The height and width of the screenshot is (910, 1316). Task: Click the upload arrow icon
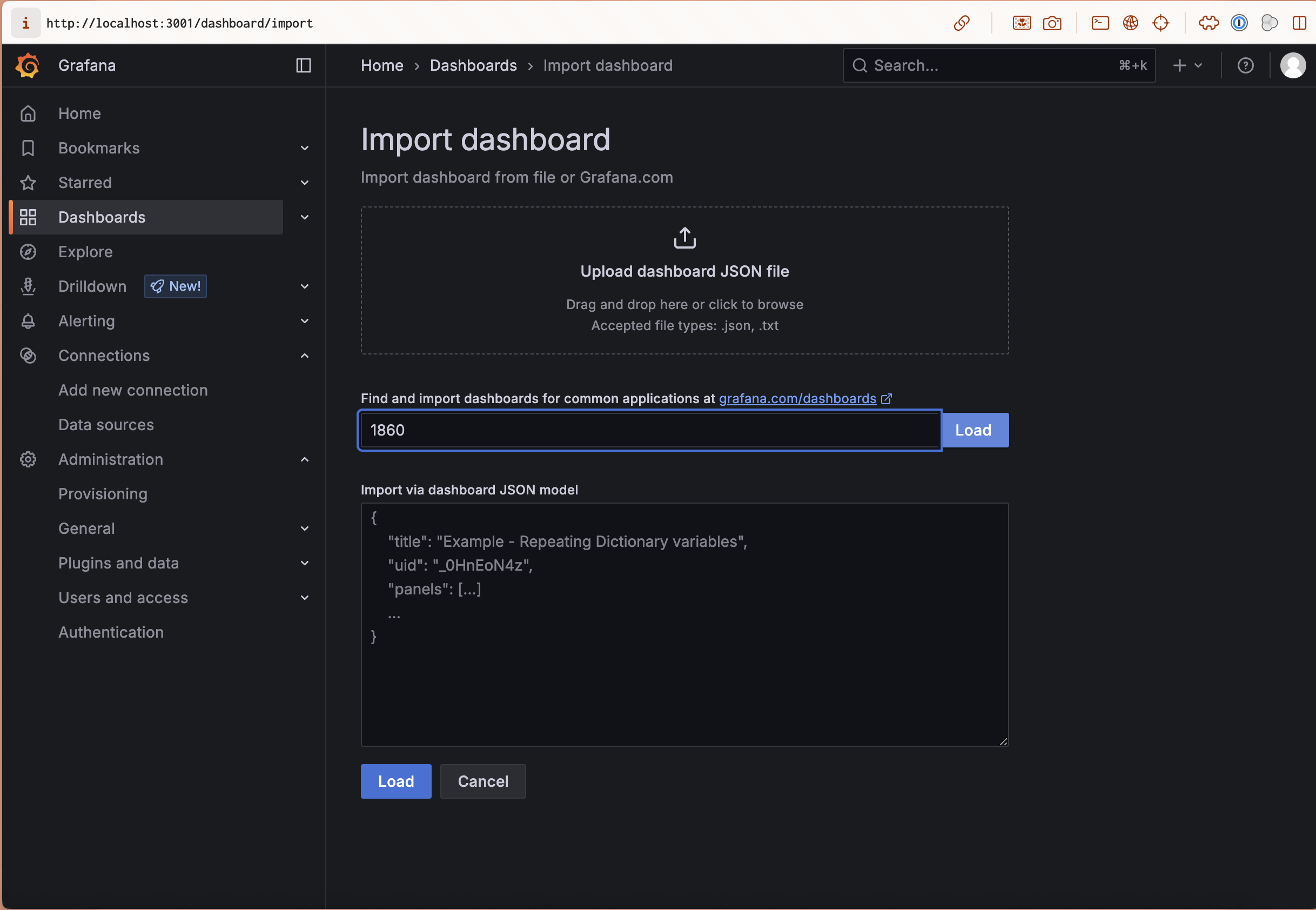(684, 238)
